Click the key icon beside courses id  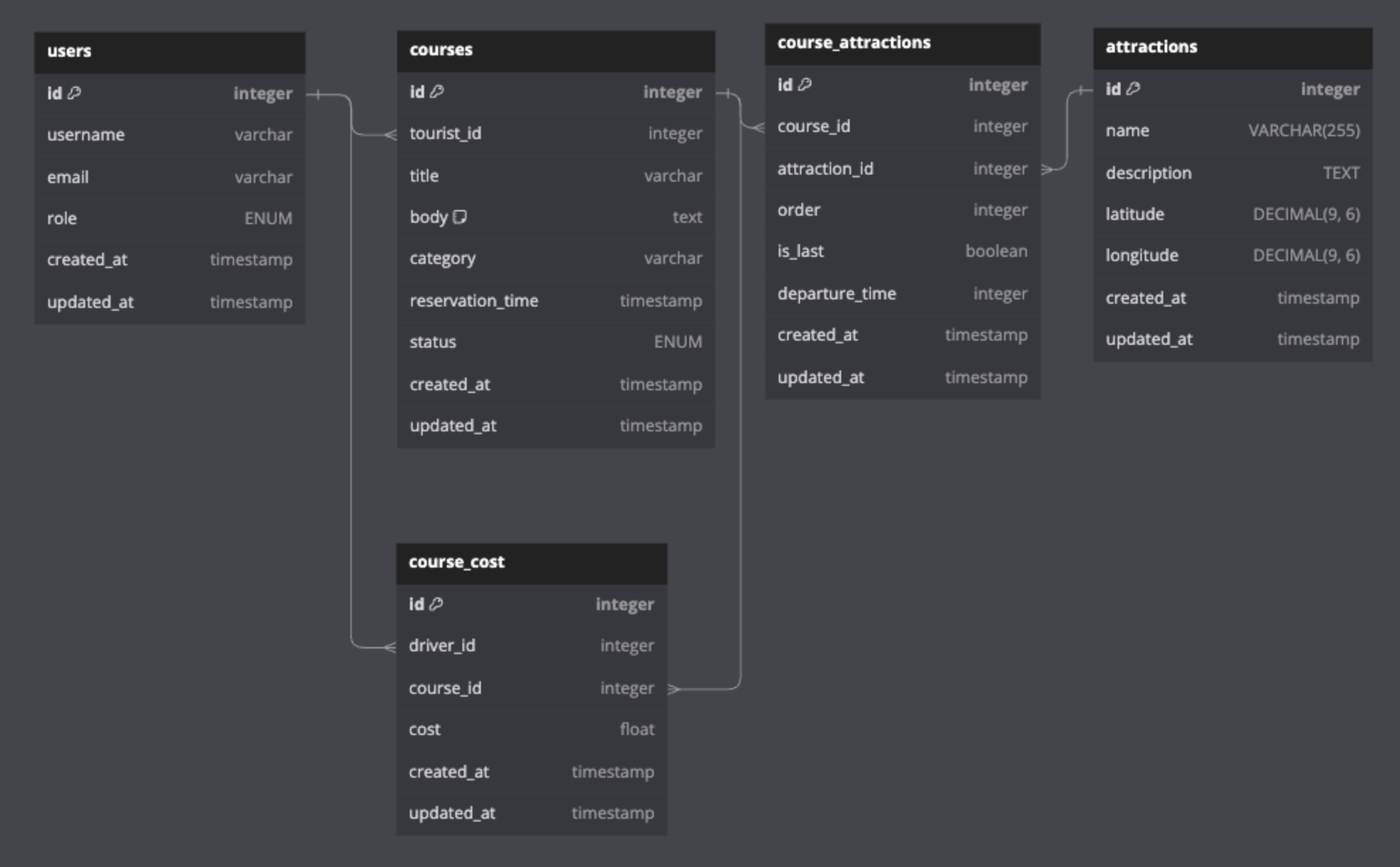coord(437,92)
